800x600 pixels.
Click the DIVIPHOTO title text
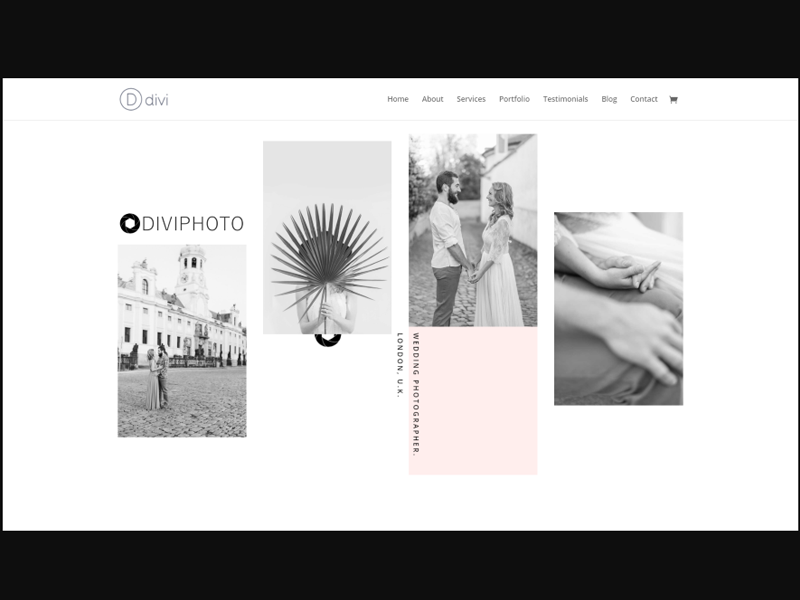click(x=193, y=223)
